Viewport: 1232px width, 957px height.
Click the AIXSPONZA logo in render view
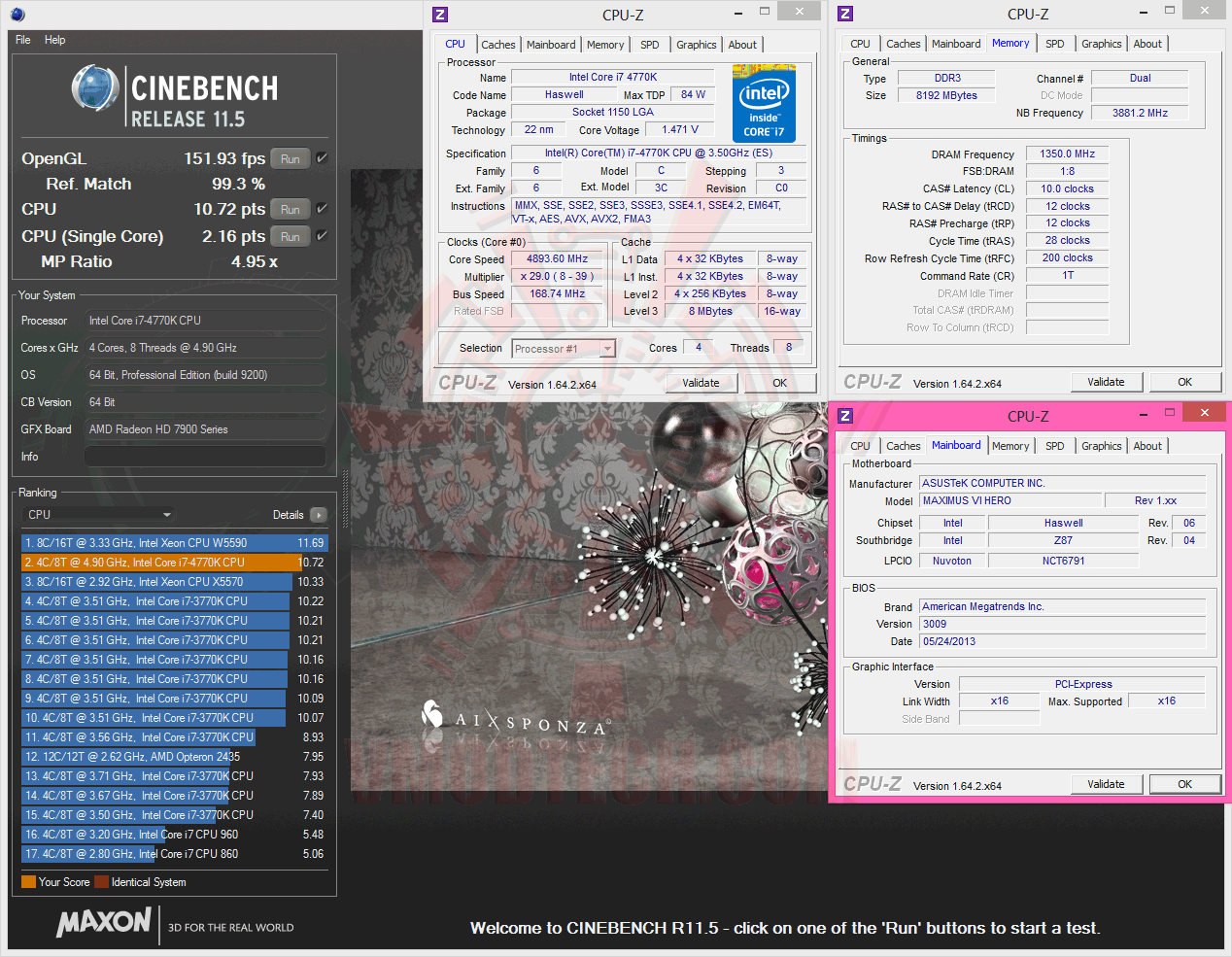coord(515,720)
